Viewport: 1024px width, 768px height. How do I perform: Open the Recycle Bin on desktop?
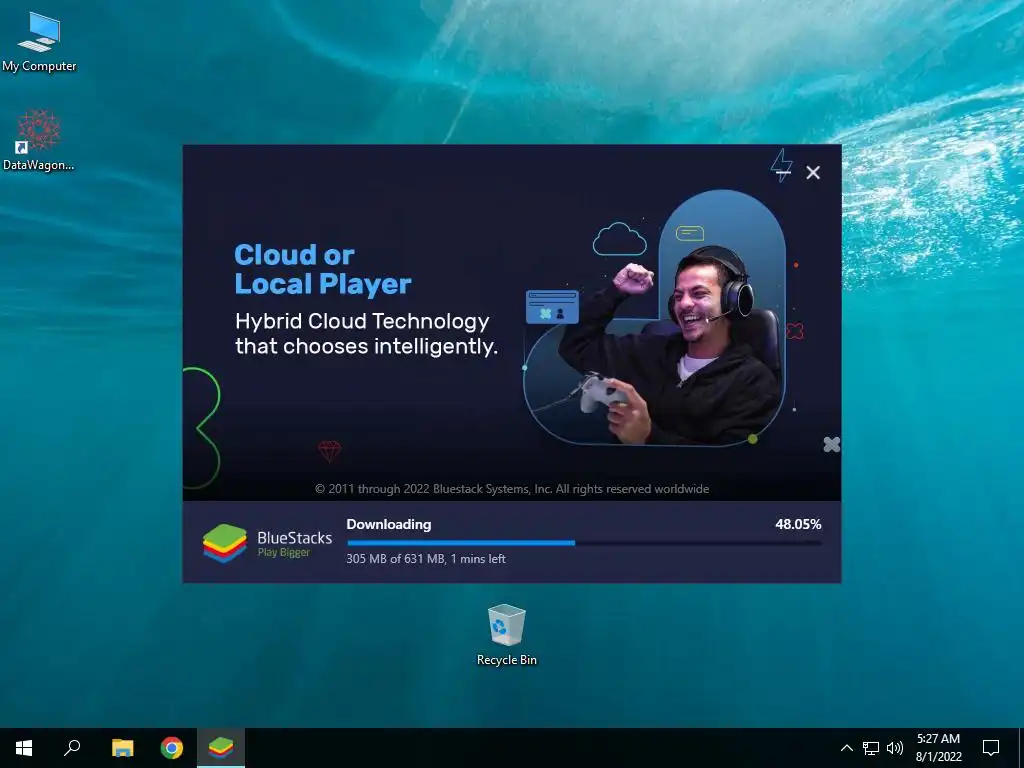point(507,636)
